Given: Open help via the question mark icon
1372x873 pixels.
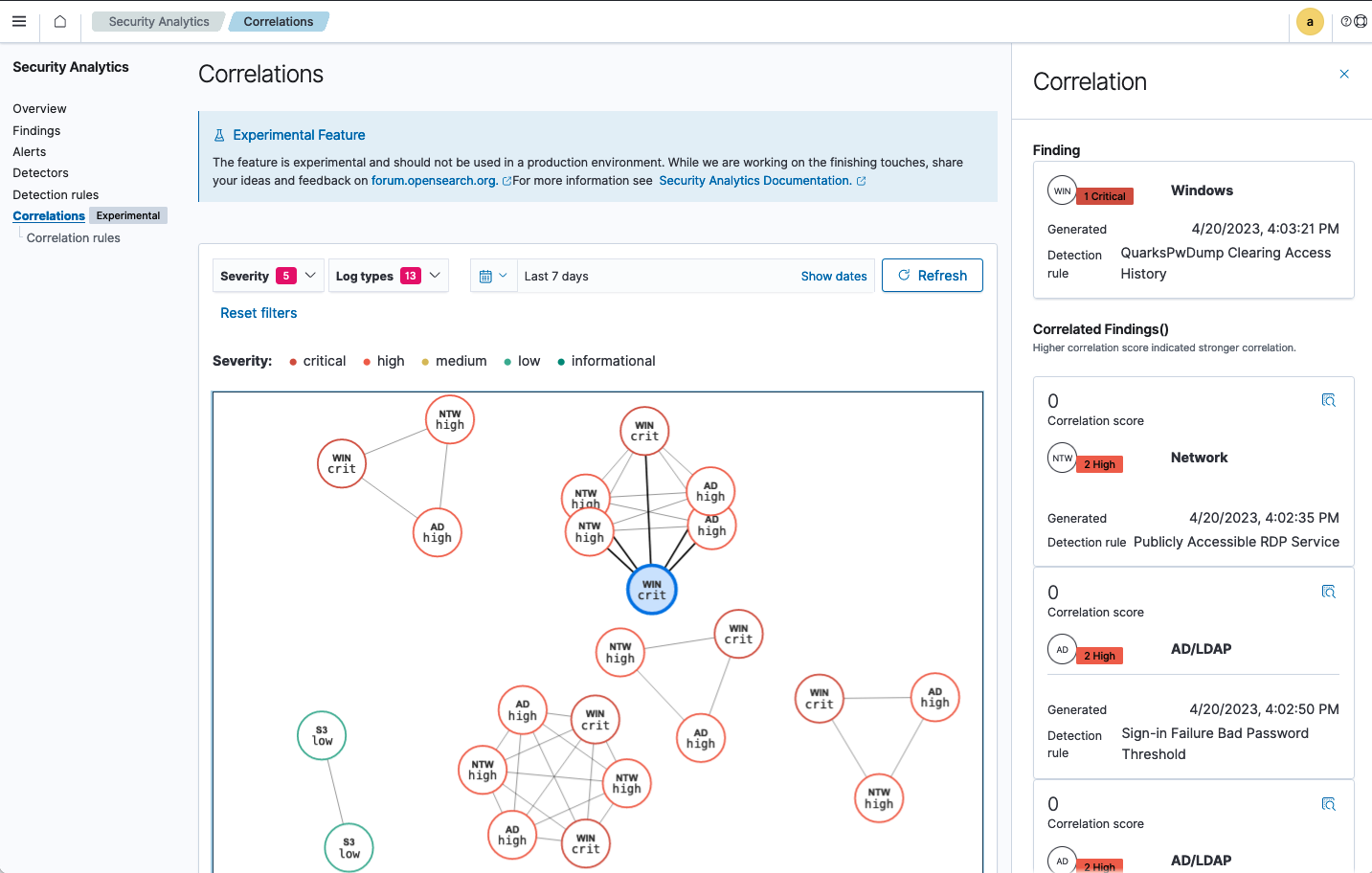Looking at the screenshot, I should tap(1345, 21).
